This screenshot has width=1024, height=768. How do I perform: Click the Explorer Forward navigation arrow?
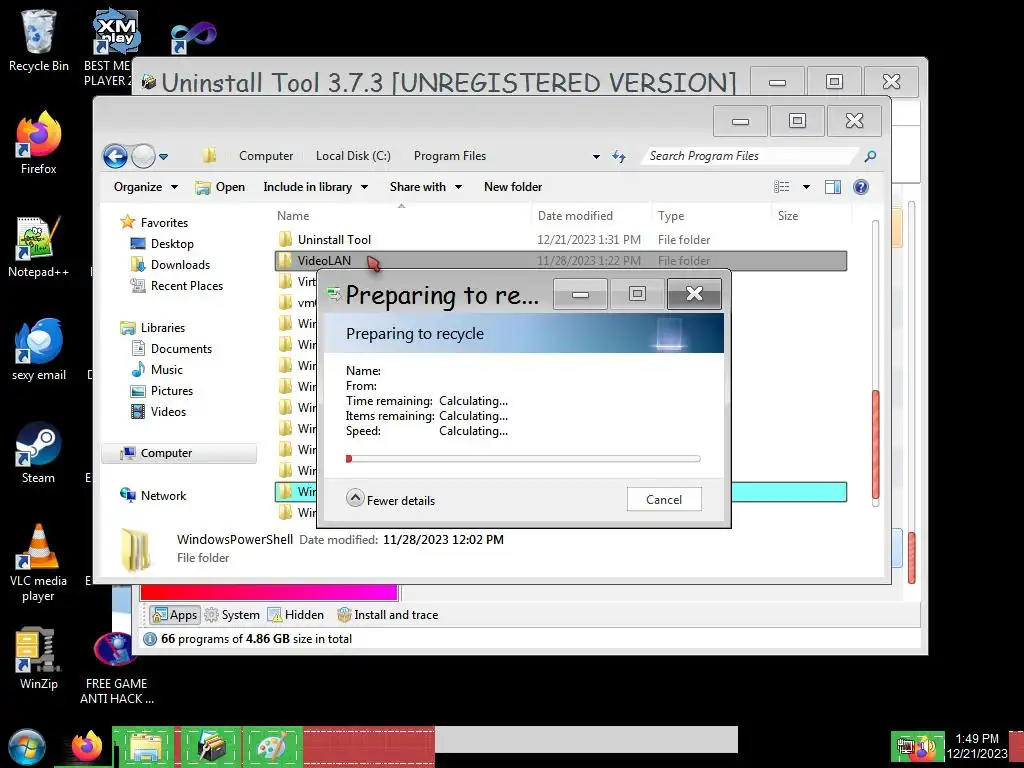[x=143, y=156]
